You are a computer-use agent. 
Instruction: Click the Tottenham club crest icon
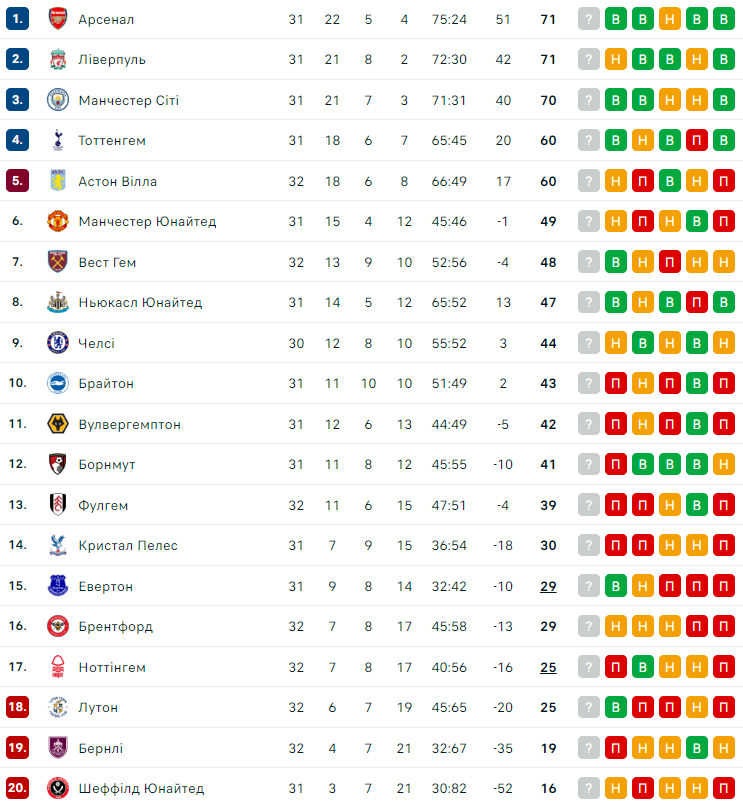click(57, 141)
